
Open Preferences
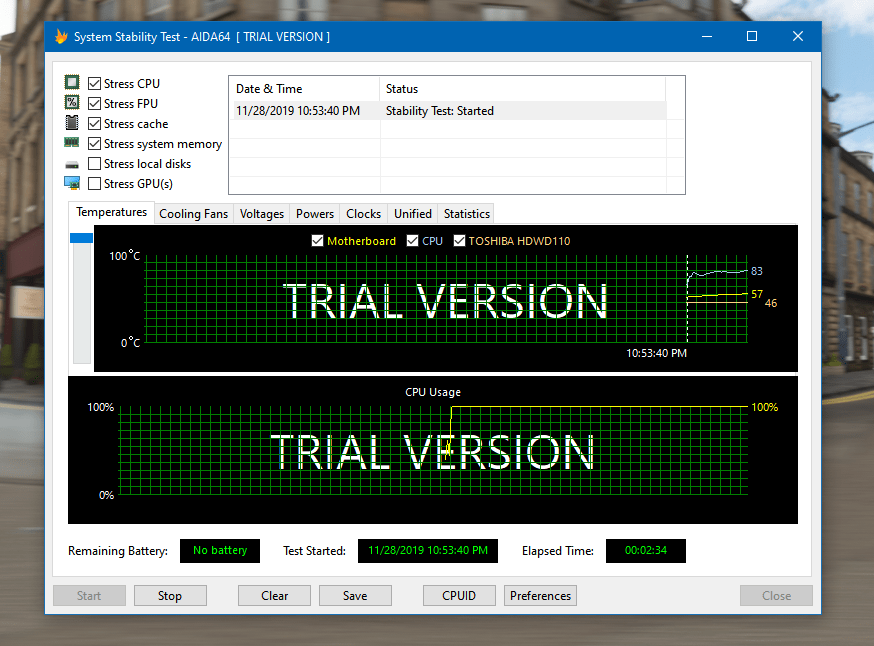pyautogui.click(x=540, y=596)
